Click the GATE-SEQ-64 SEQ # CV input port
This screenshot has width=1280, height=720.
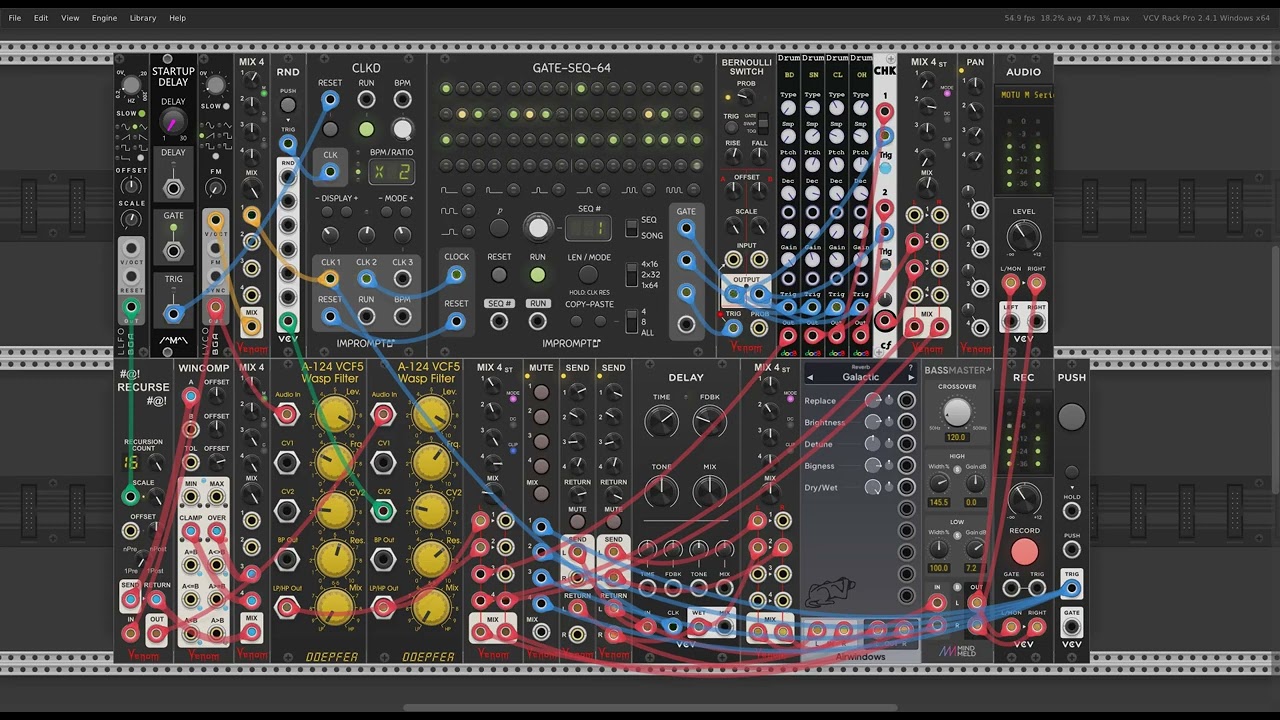point(499,321)
